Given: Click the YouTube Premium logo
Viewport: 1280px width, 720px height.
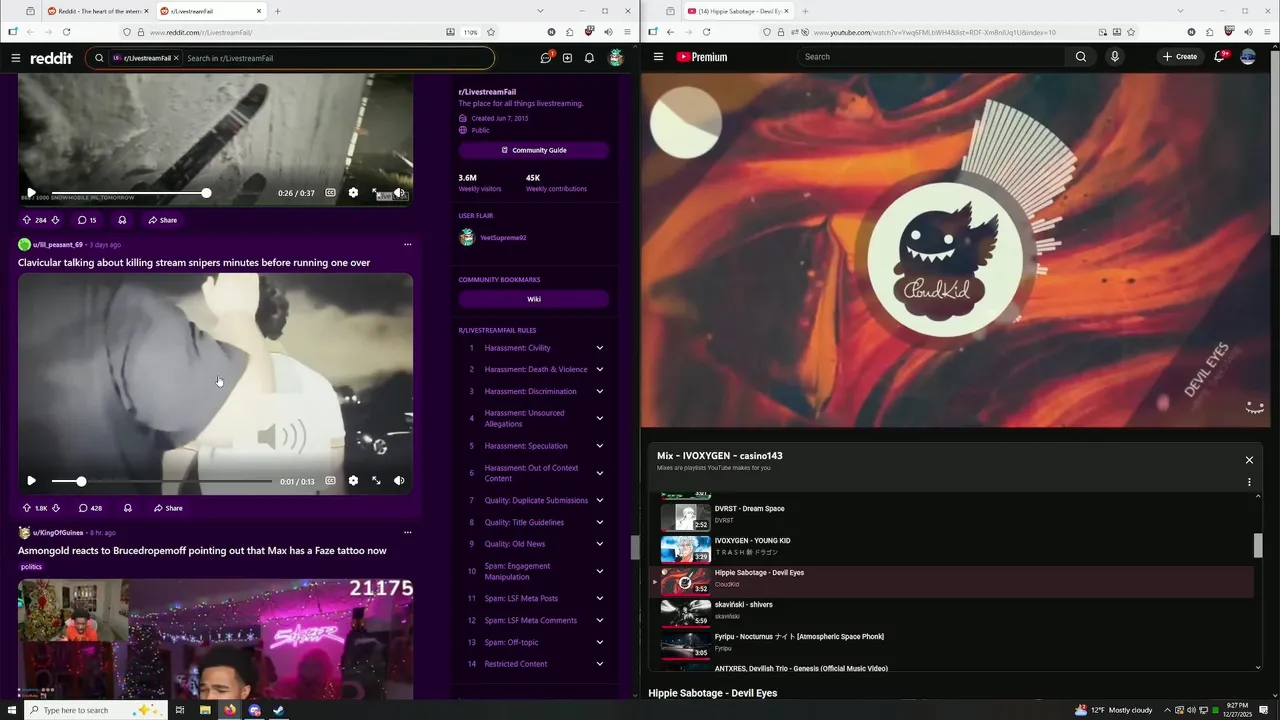Looking at the screenshot, I should click(702, 57).
